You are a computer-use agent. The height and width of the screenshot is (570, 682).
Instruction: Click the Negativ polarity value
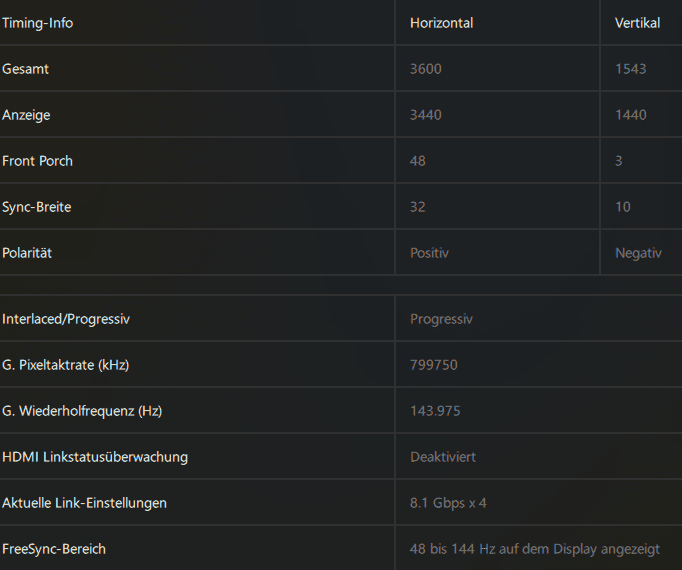coord(638,253)
